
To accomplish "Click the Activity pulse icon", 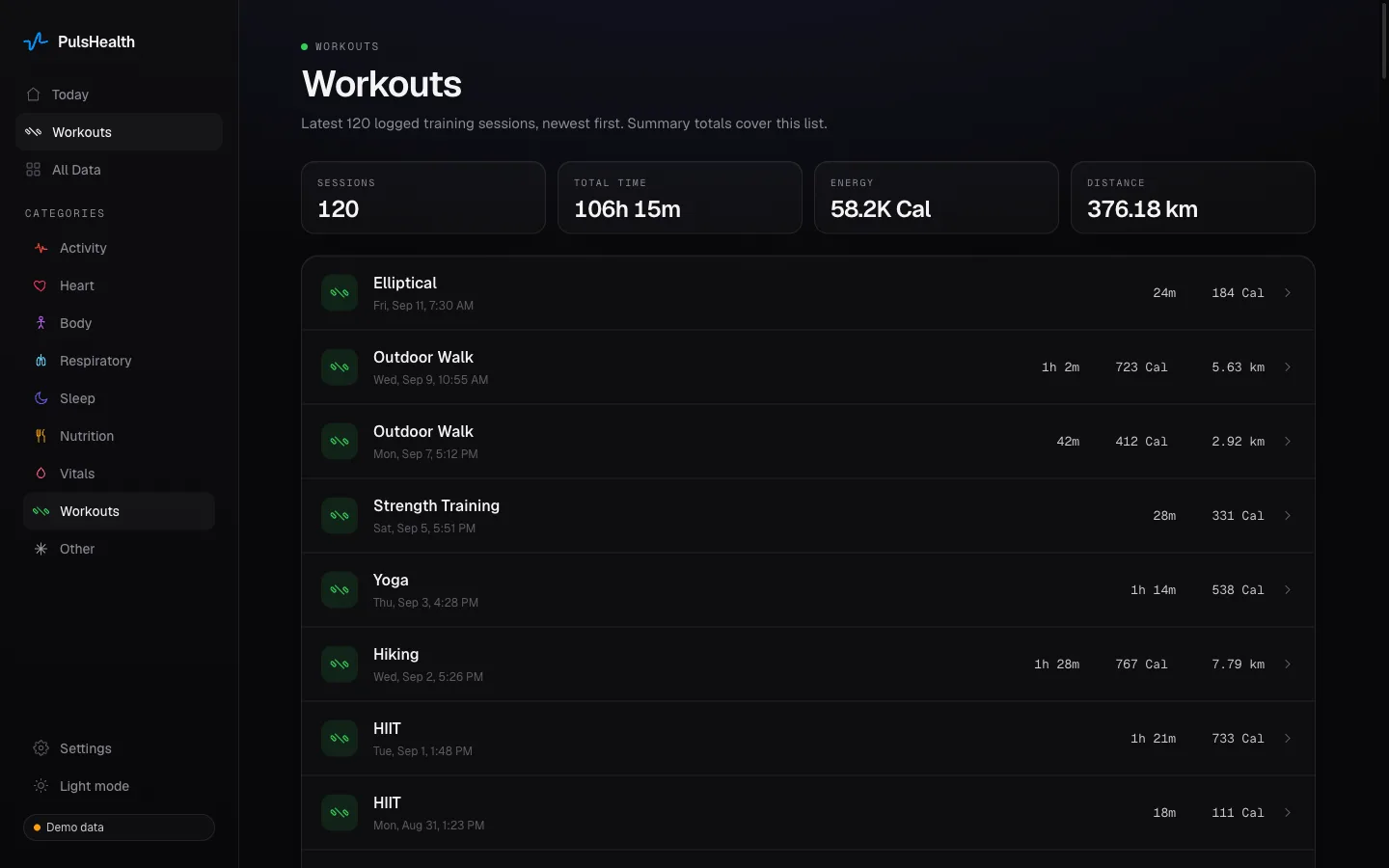I will tap(41, 248).
